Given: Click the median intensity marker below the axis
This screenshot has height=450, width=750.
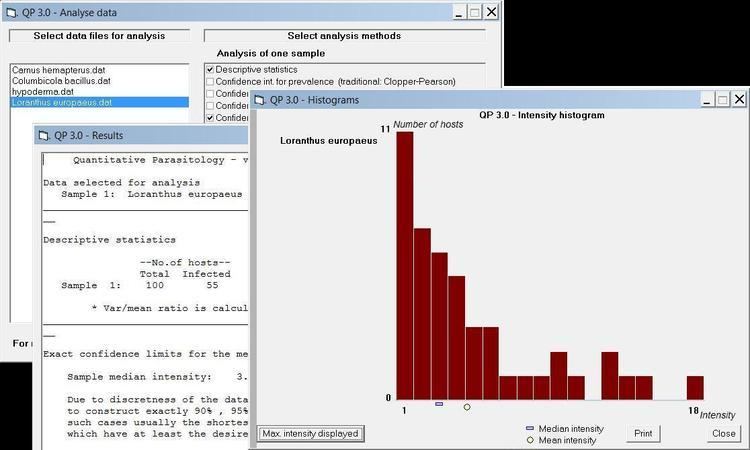Looking at the screenshot, I should [x=439, y=404].
